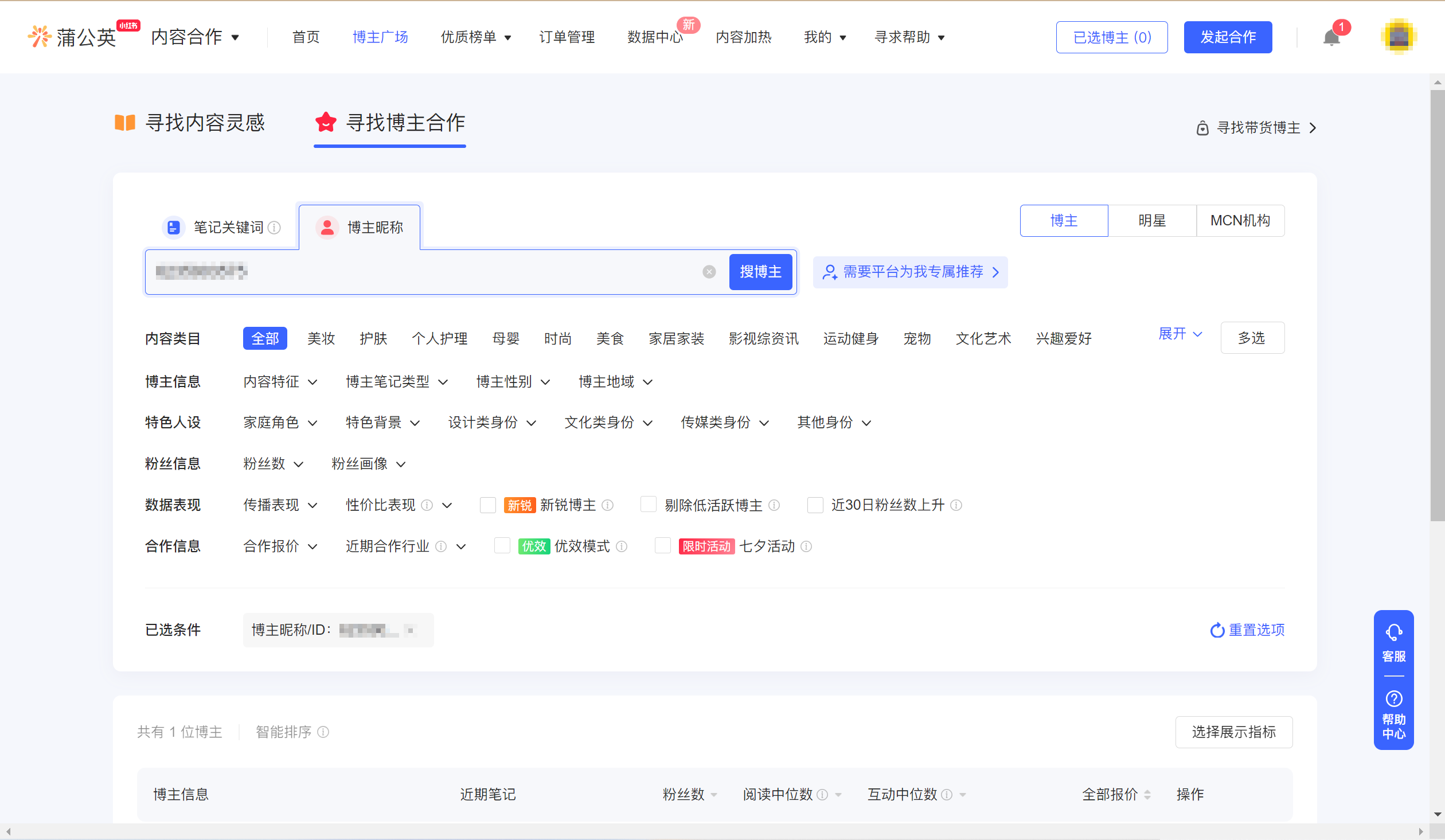Switch to the 寻找内容灵感 tab
The width and height of the screenshot is (1445, 840).
coord(190,123)
